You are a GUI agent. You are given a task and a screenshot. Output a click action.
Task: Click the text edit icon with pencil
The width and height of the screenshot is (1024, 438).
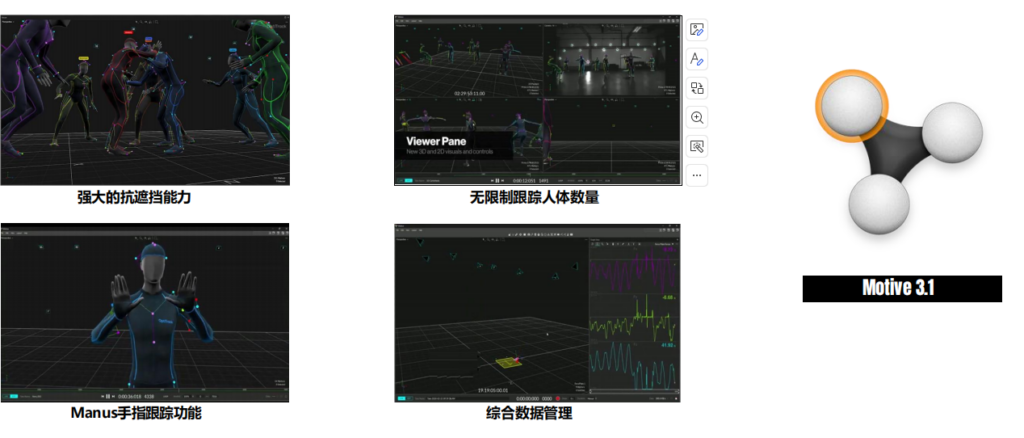pos(697,59)
